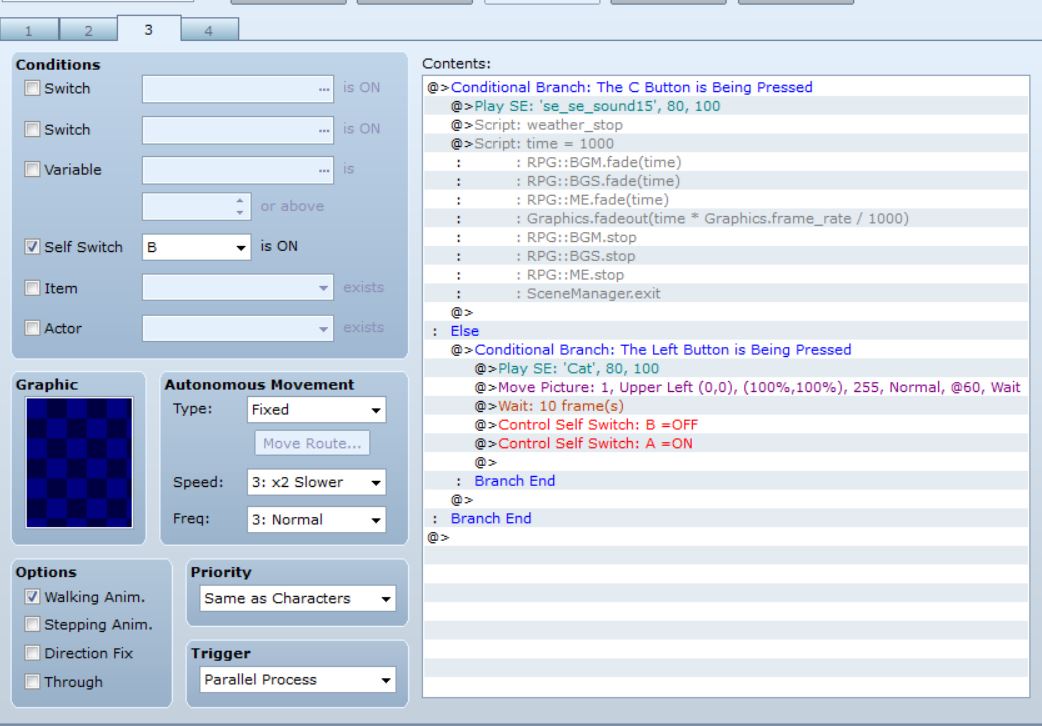Open the Self Switch B dropdown
The width and height of the screenshot is (1042, 726).
pos(197,247)
